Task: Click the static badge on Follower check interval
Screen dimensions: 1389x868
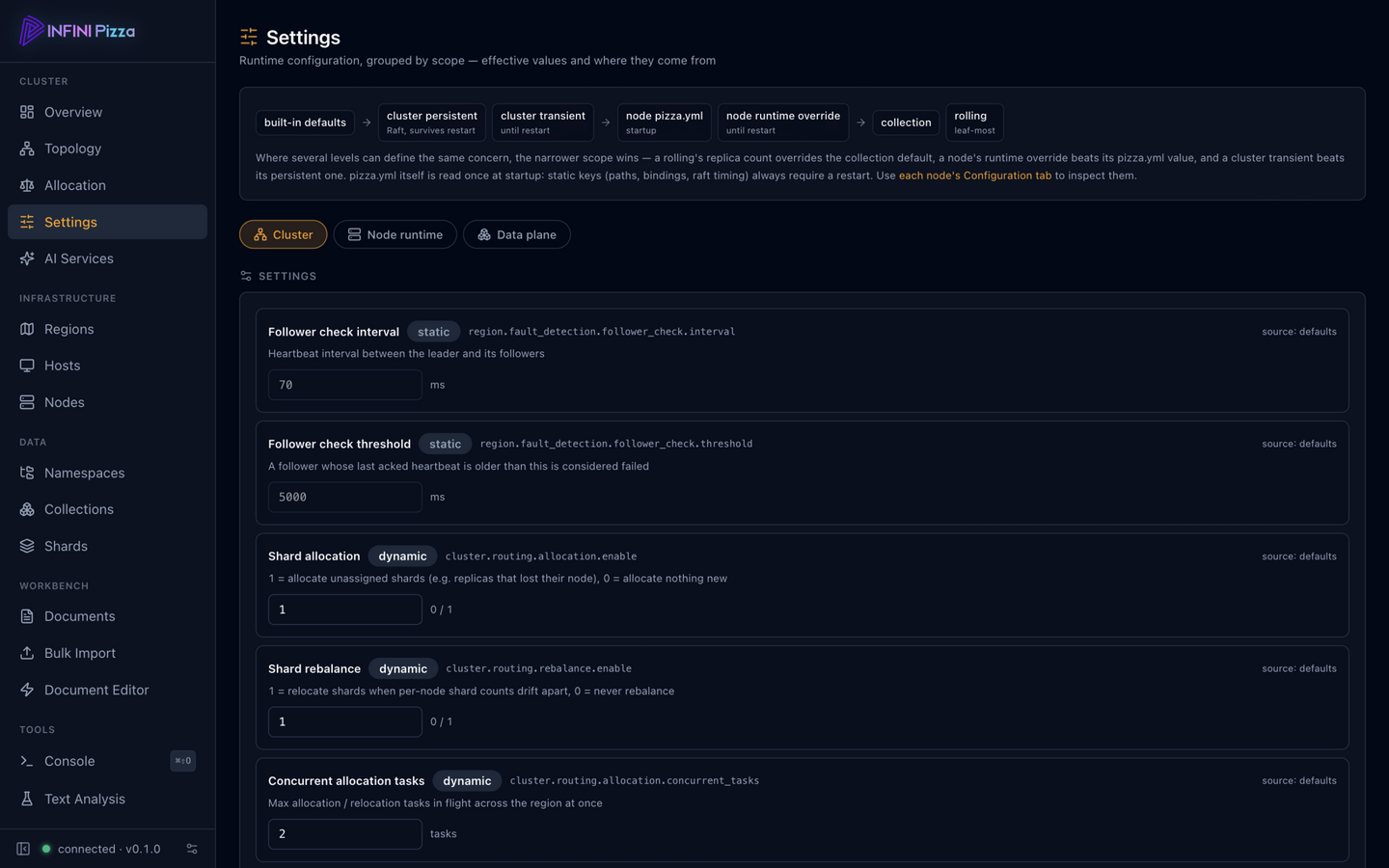Action: (434, 332)
